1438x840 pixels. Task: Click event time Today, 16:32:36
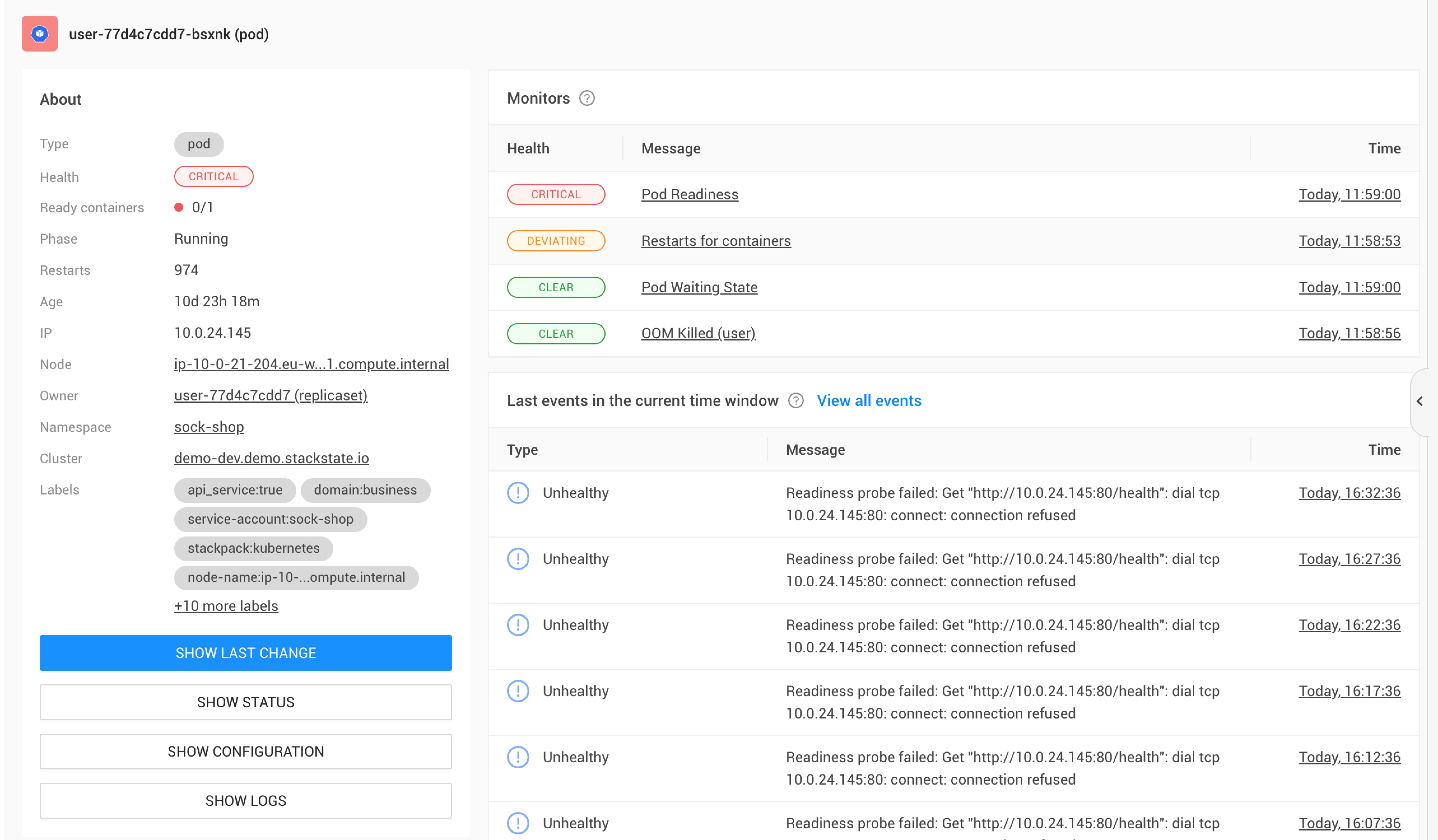pos(1349,493)
